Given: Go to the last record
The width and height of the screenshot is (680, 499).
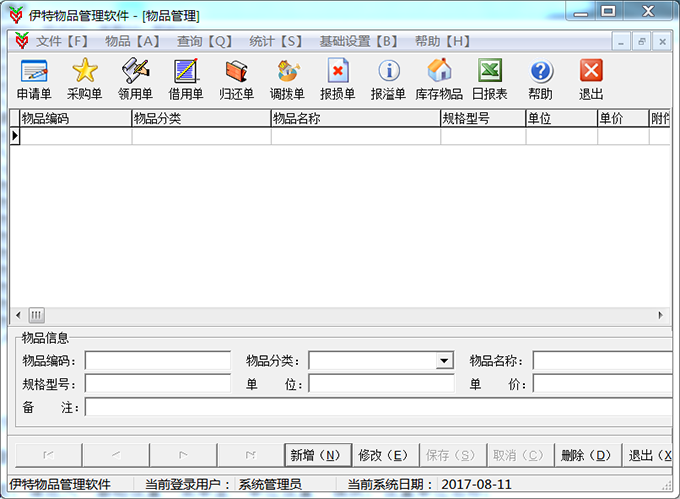Looking at the screenshot, I should pyautogui.click(x=250, y=455).
